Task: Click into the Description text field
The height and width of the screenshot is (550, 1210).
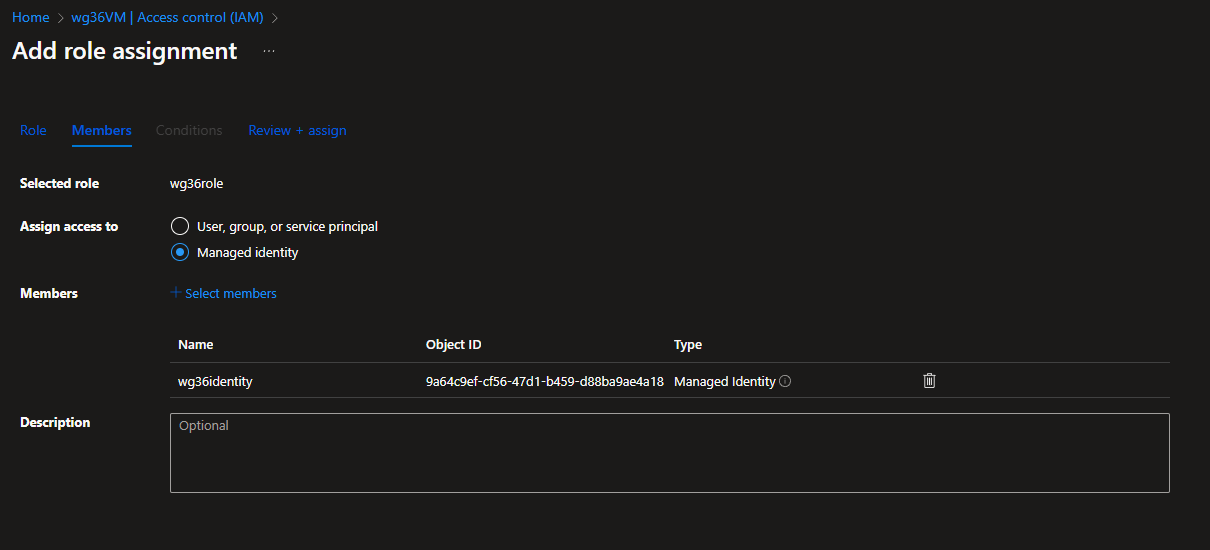Action: pyautogui.click(x=669, y=453)
